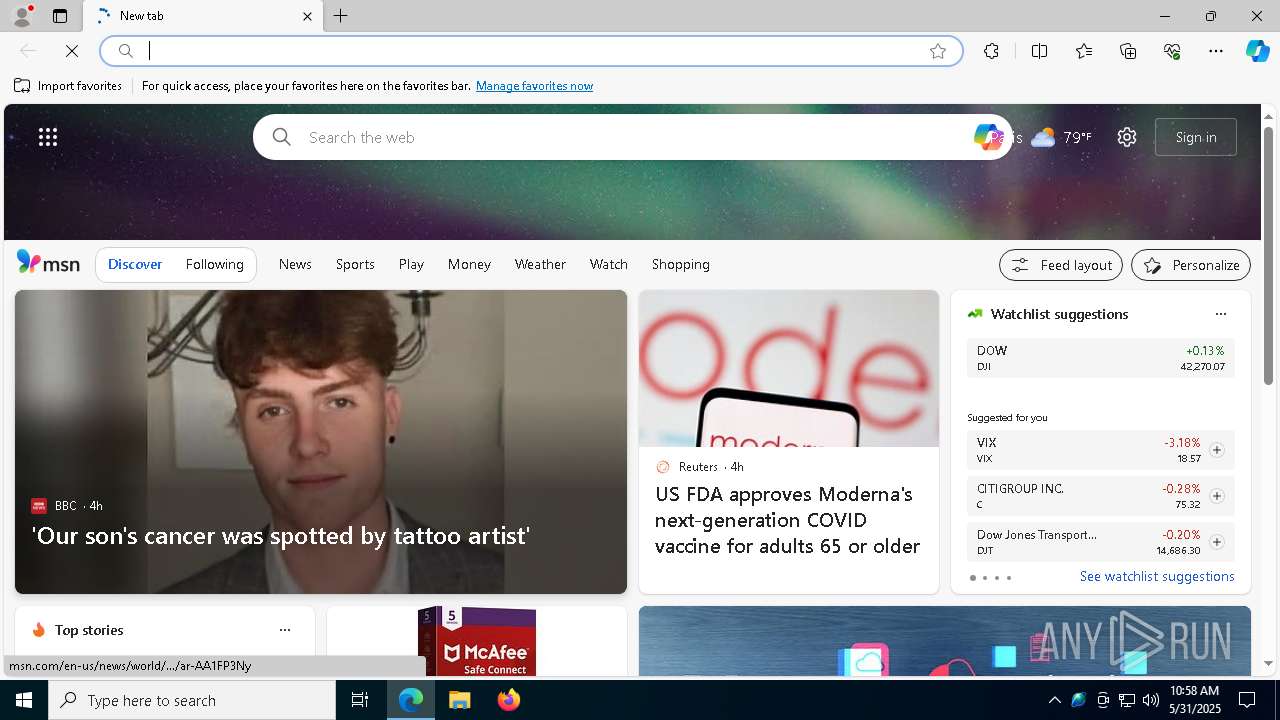Open the Play menu item
The height and width of the screenshot is (720, 1280).
coord(411,264)
